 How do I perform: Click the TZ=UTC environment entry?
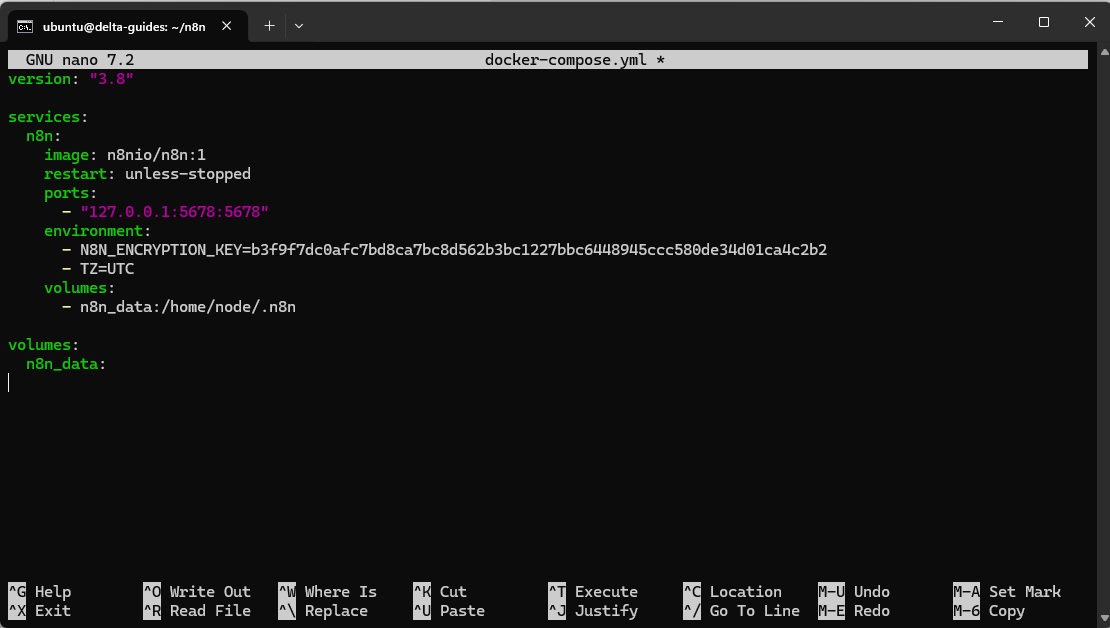click(x=107, y=269)
